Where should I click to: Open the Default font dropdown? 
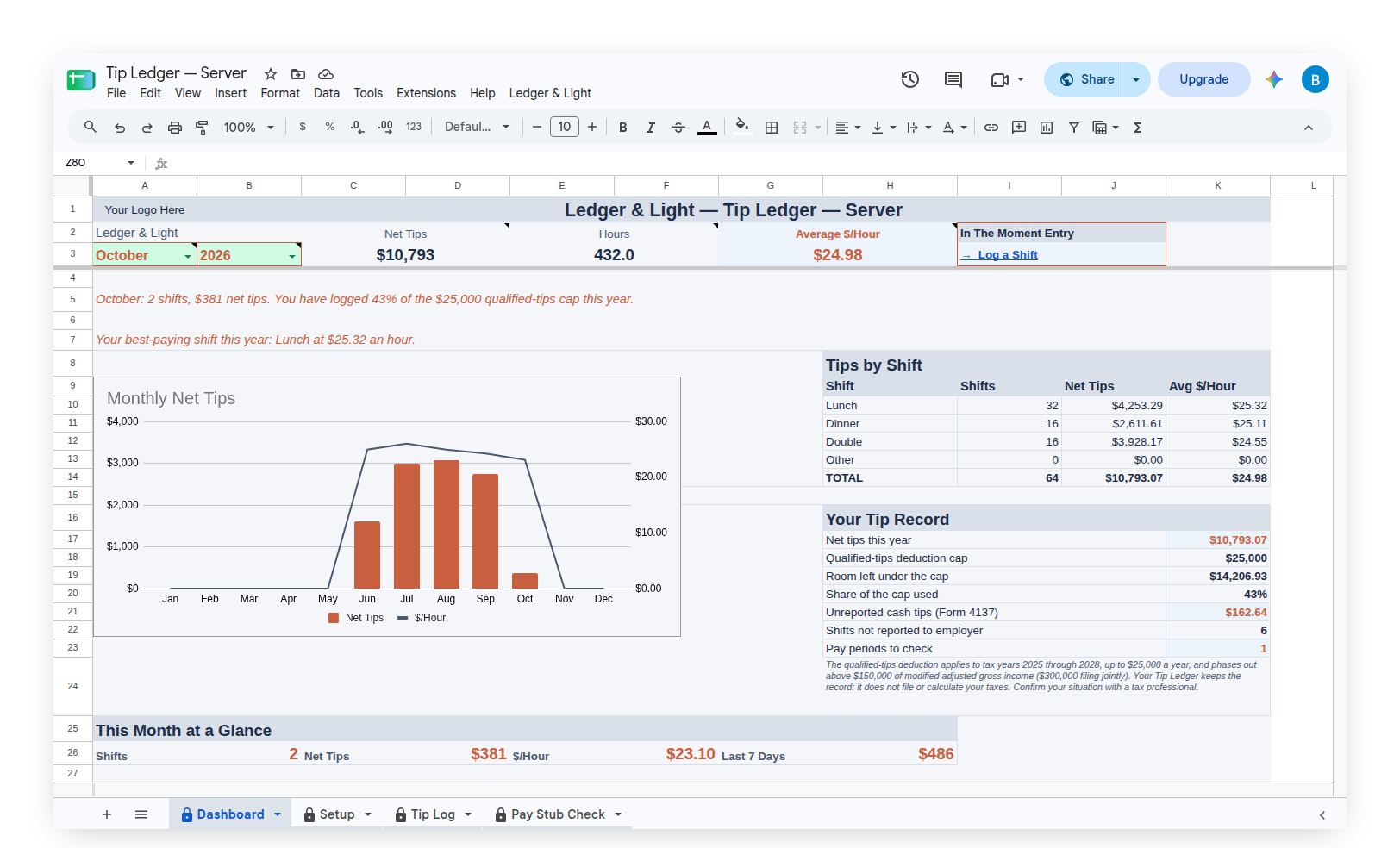pyautogui.click(x=478, y=128)
